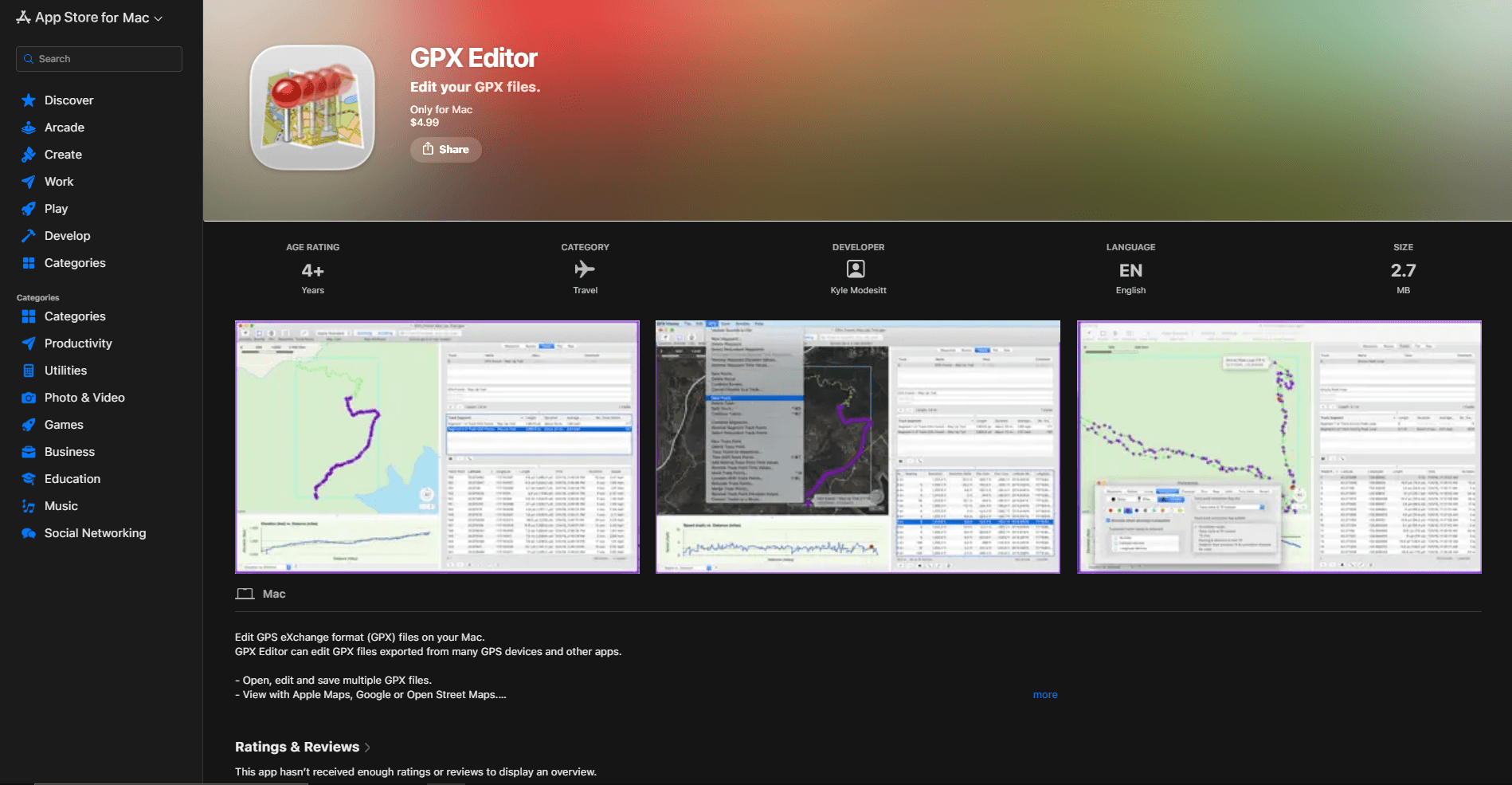1512x785 pixels.
Task: Click the 'Only for Mac' text
Action: click(x=441, y=110)
